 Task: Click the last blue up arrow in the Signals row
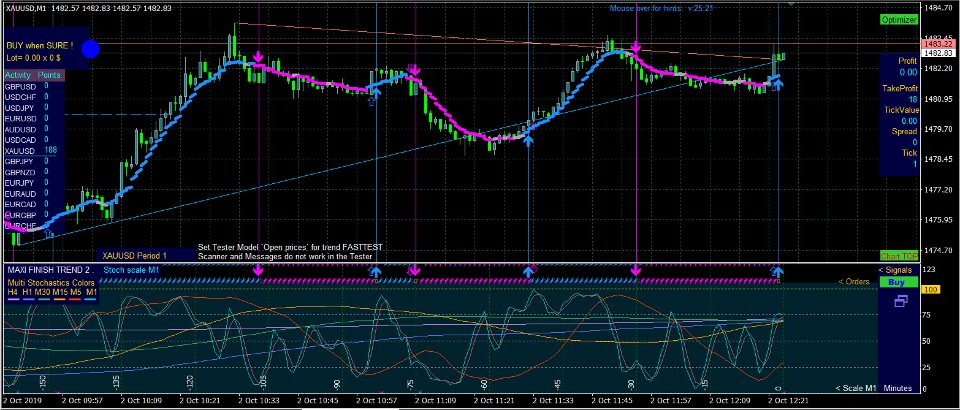click(778, 271)
